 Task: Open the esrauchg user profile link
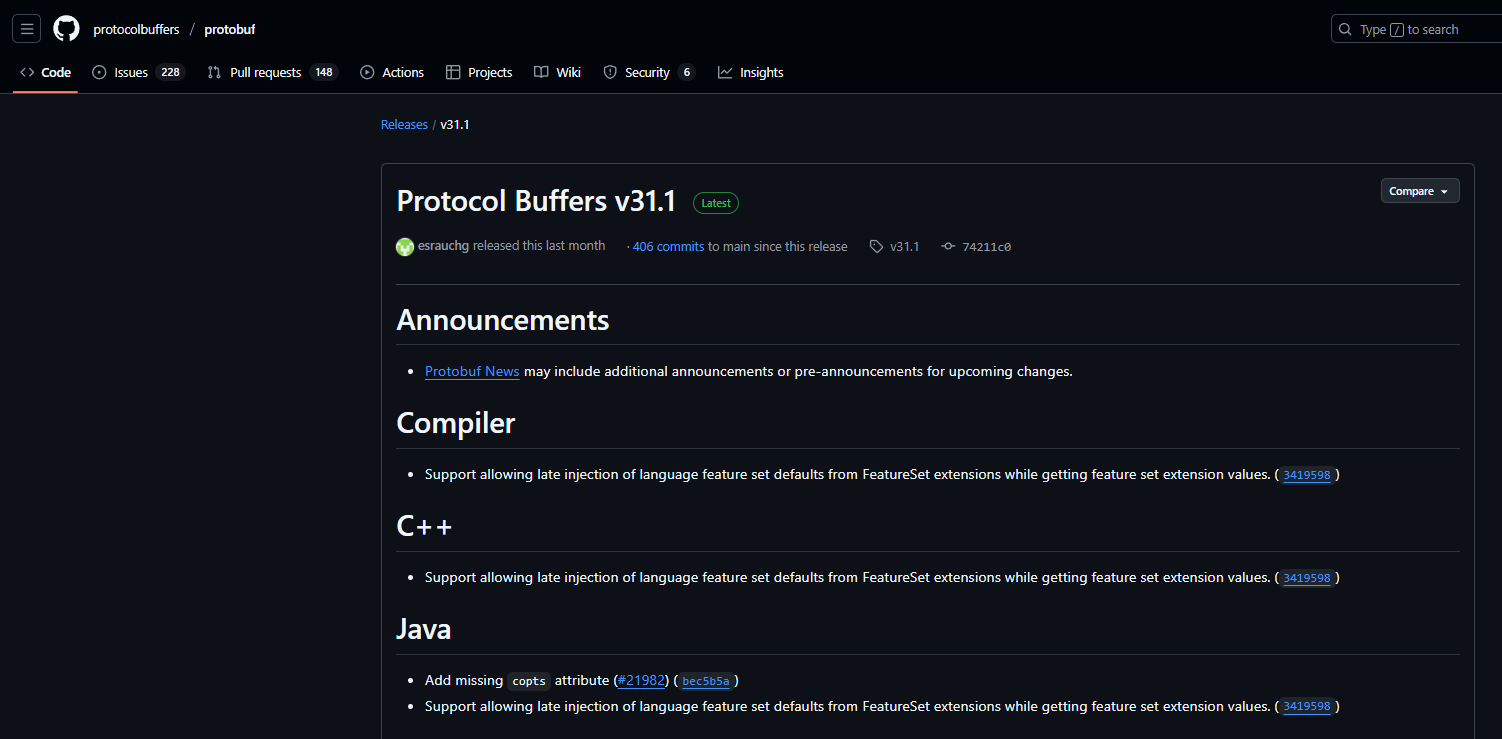(443, 246)
